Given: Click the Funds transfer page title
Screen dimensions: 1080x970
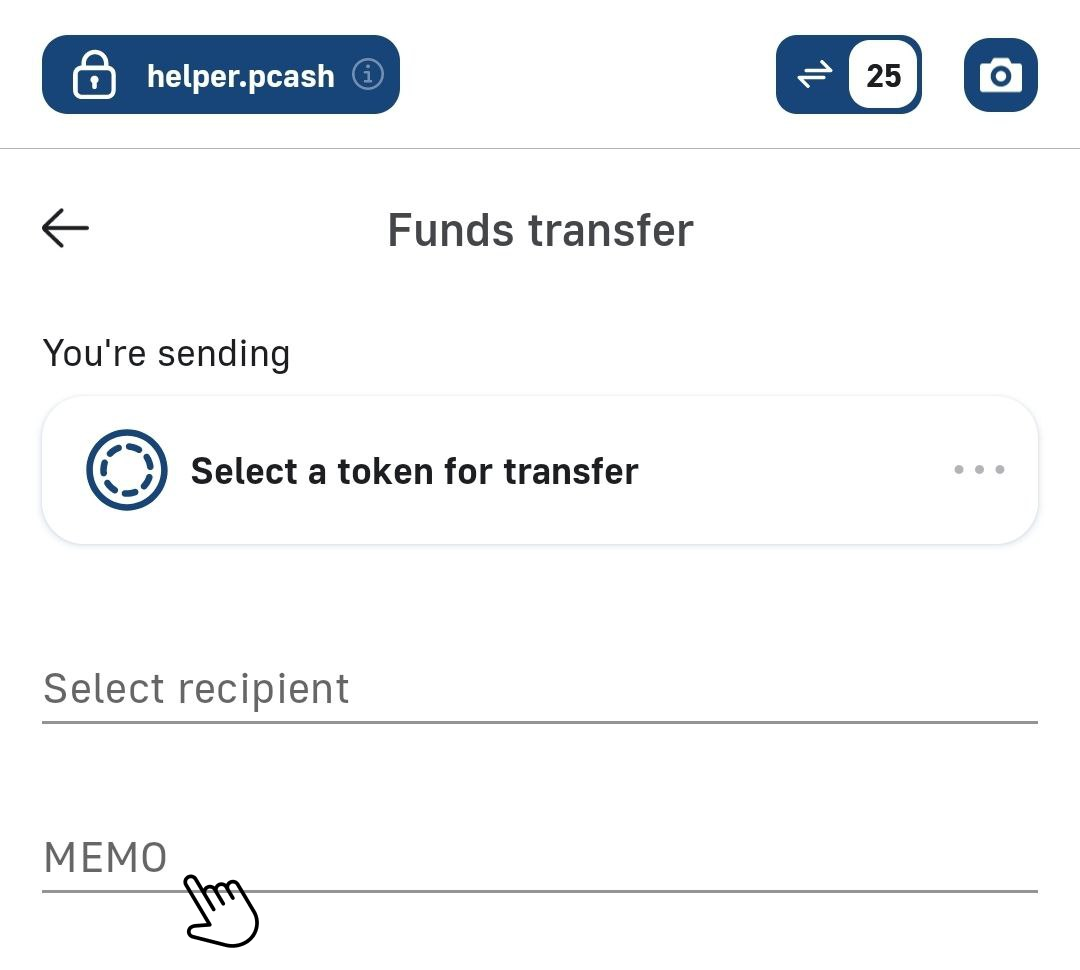Looking at the screenshot, I should (540, 230).
